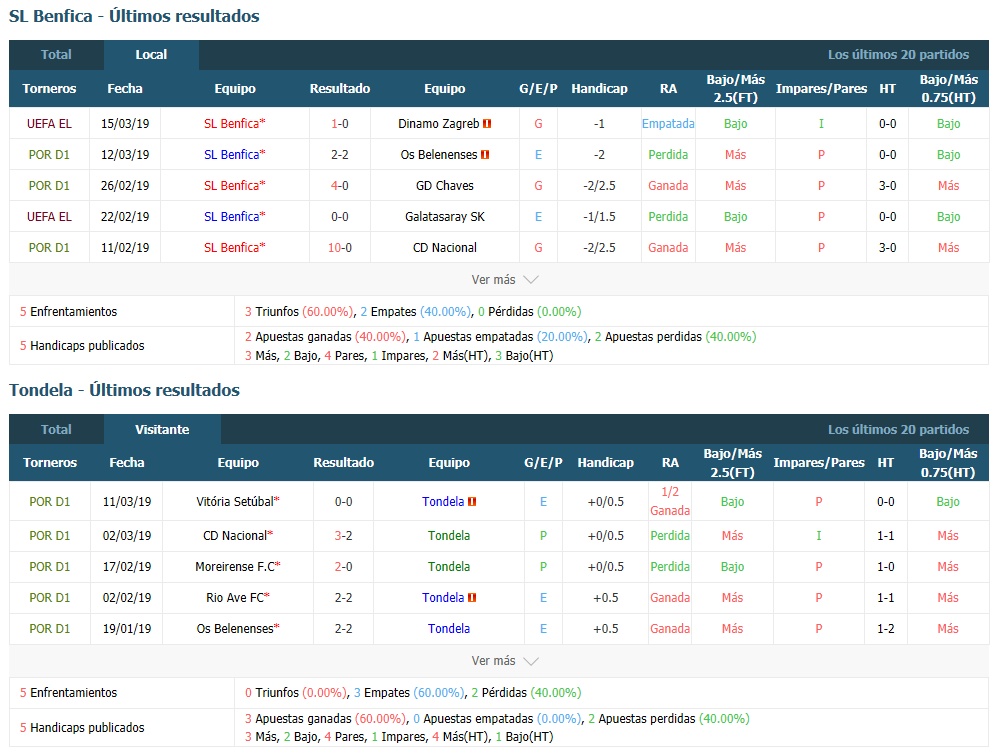Click red card icon in 11/03/19 Tondela row

point(472,502)
